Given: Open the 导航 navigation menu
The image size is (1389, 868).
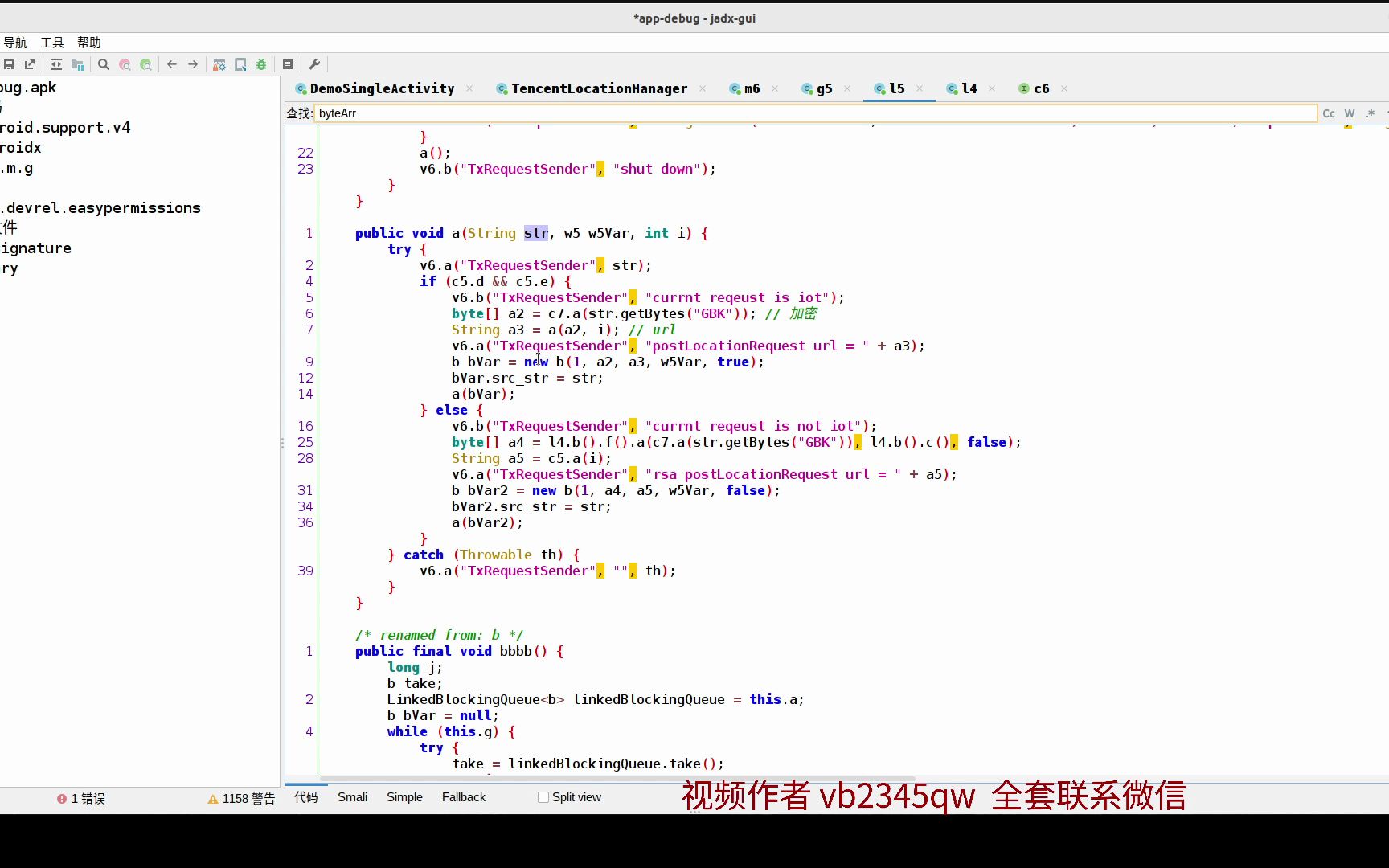Looking at the screenshot, I should tap(14, 43).
